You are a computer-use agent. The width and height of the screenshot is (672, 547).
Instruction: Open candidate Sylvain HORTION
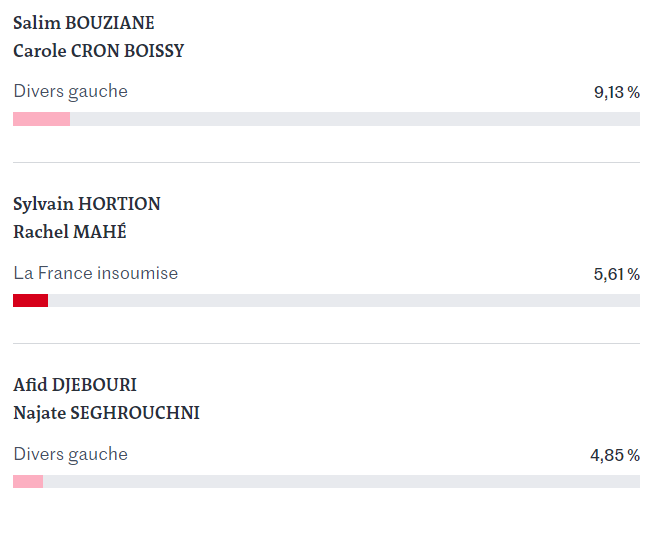87,204
